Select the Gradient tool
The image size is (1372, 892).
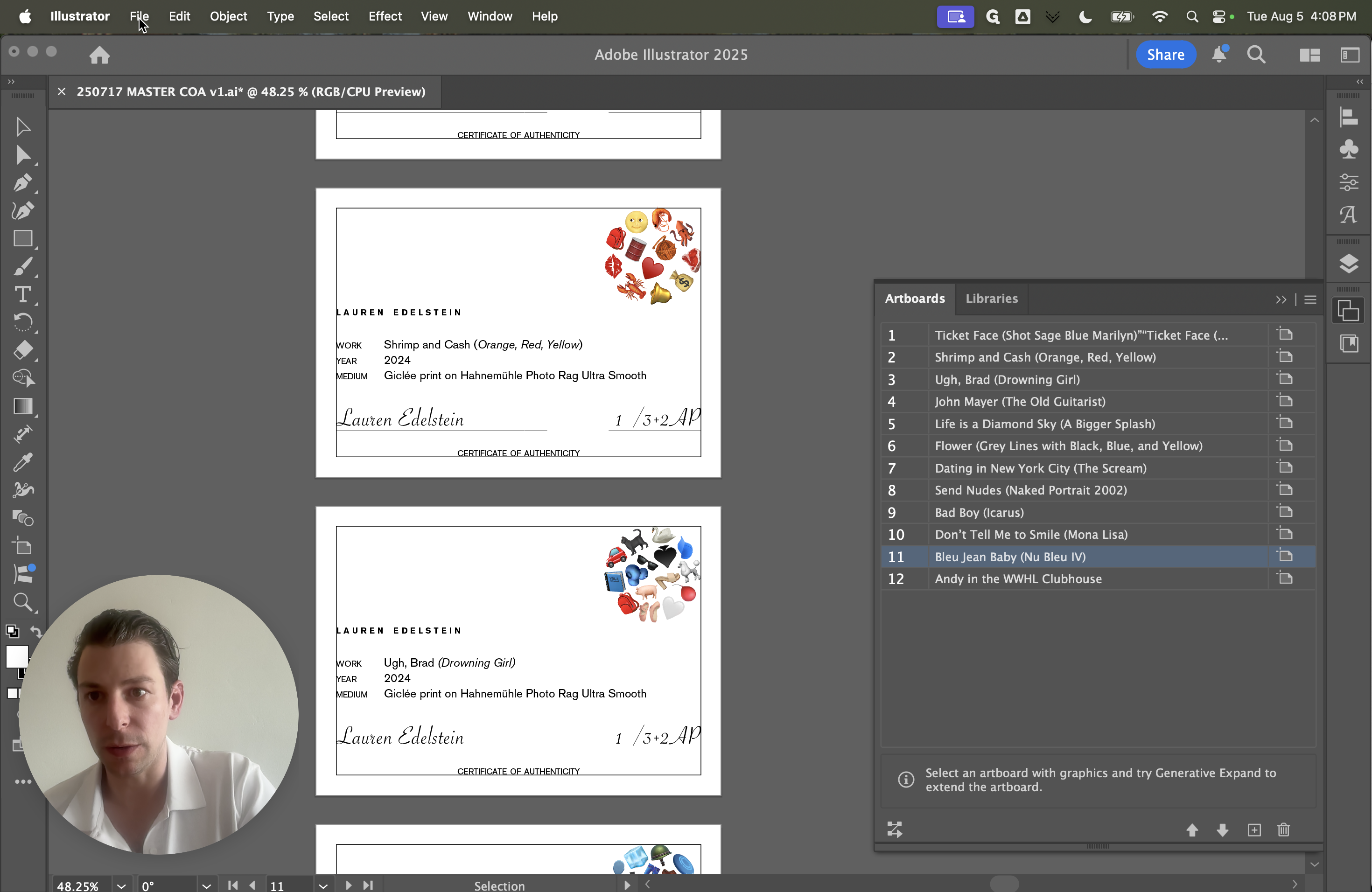[x=23, y=406]
